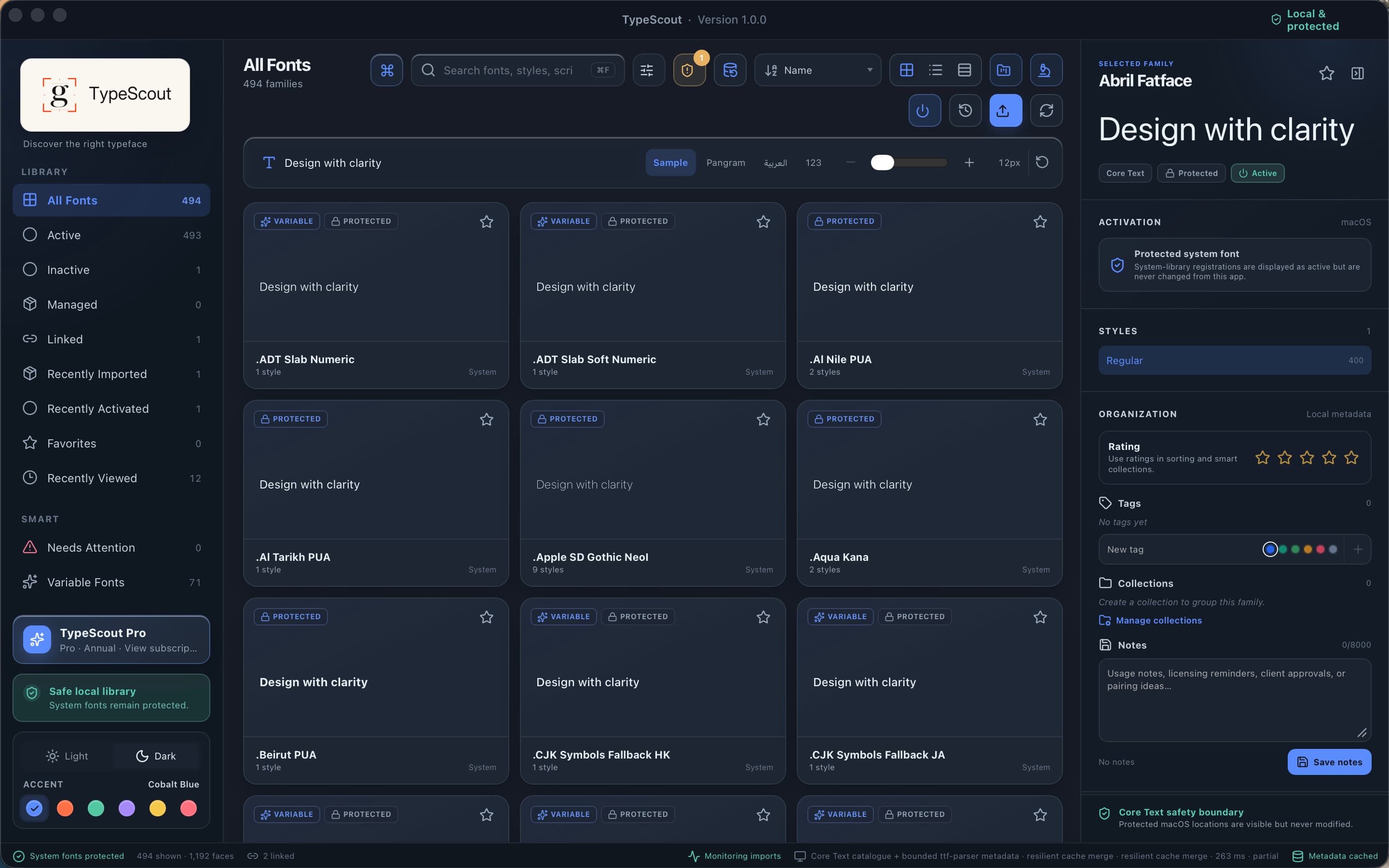The height and width of the screenshot is (868, 1389).
Task: Open the command palette icon button
Action: tap(387, 70)
